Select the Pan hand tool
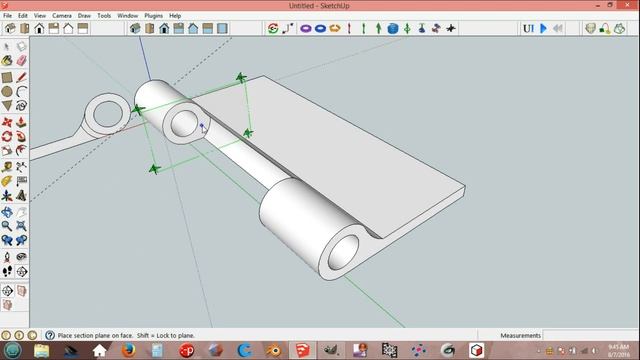 click(21, 212)
